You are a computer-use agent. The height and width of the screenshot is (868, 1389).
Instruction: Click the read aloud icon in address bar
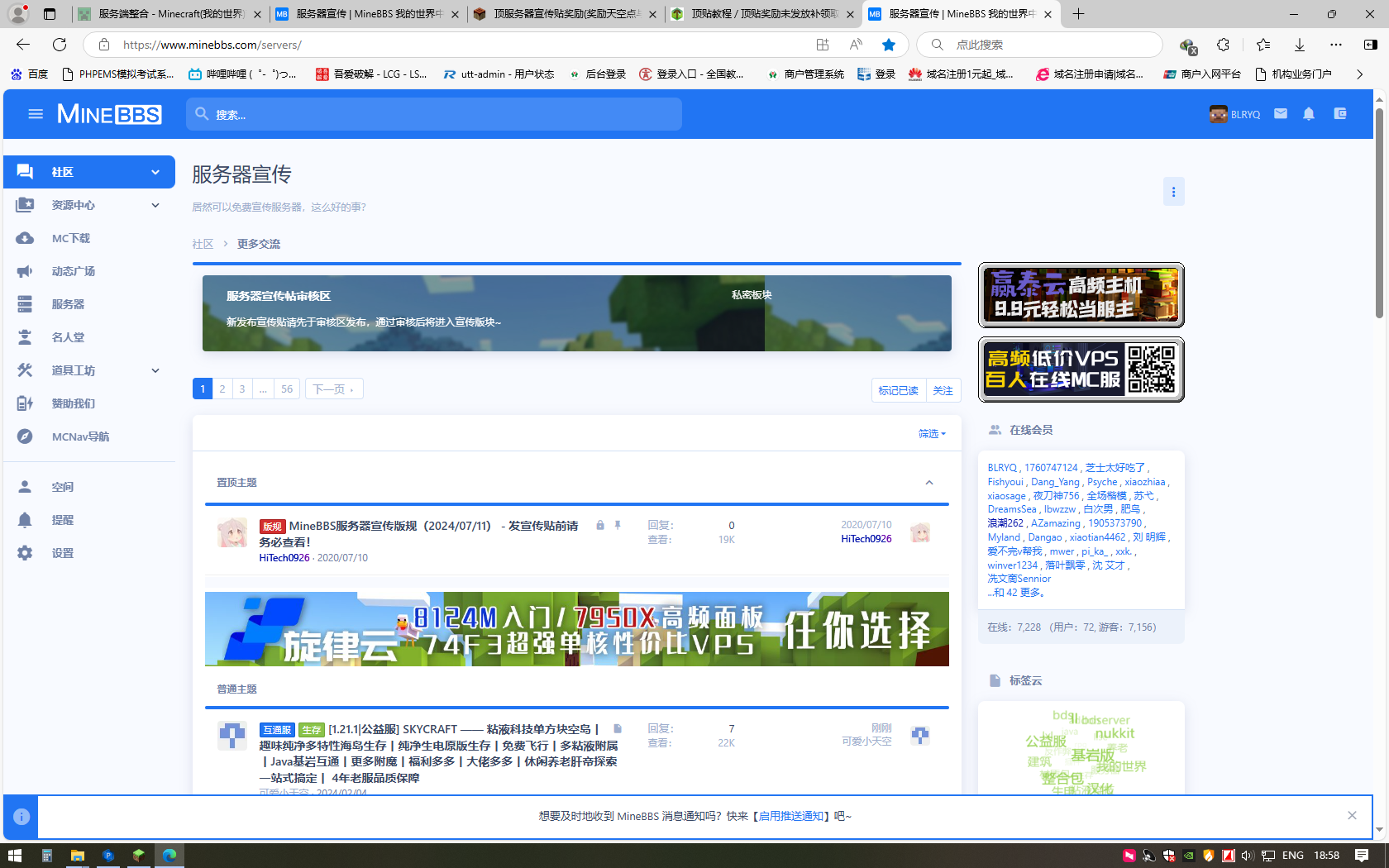[x=856, y=45]
